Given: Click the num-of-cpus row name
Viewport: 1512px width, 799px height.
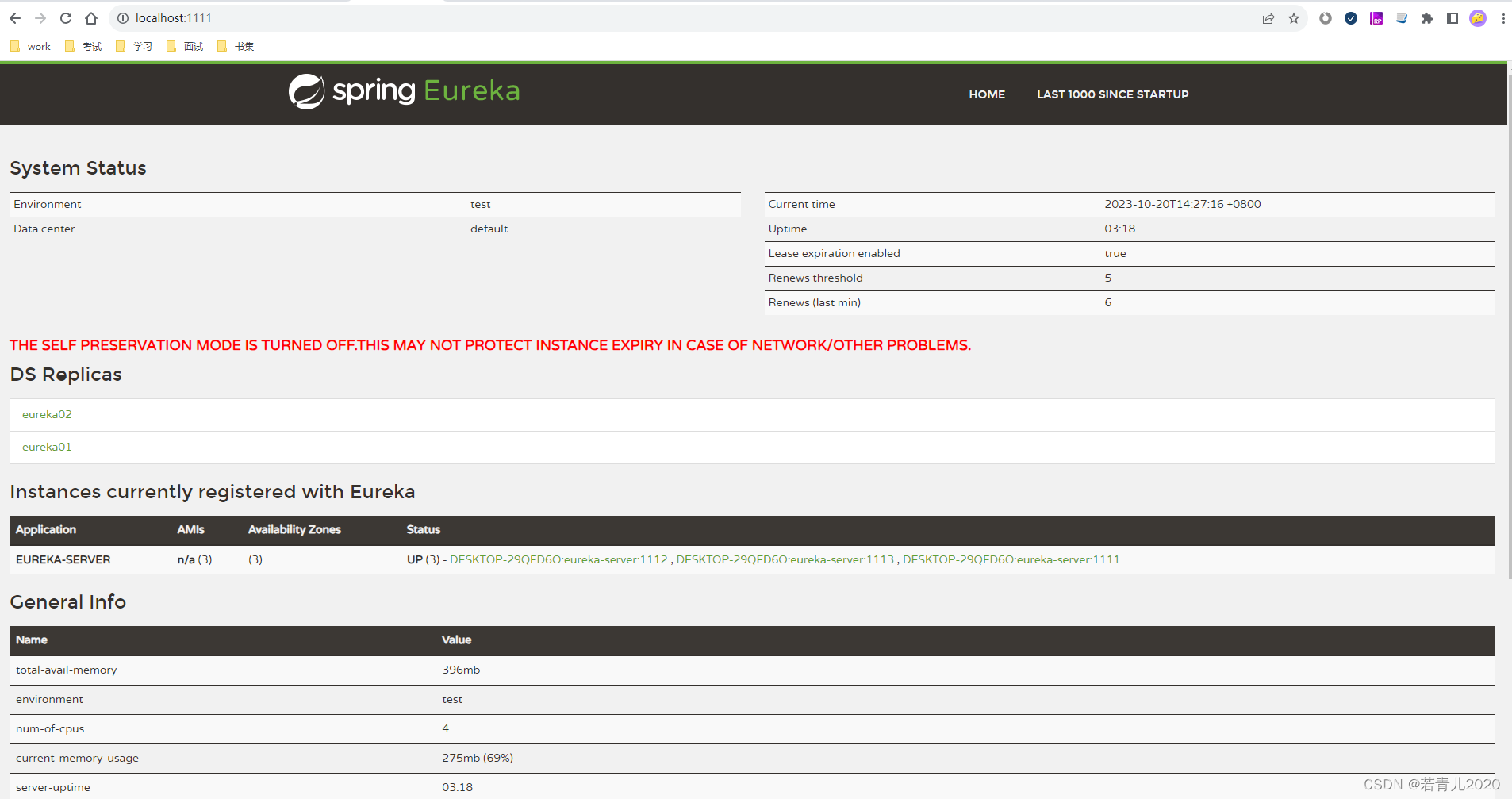Looking at the screenshot, I should 50,728.
